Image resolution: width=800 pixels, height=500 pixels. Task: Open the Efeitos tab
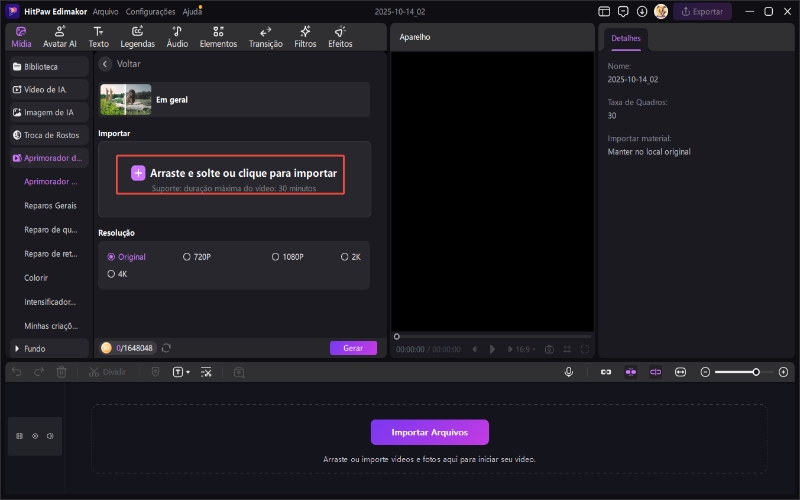(340, 37)
